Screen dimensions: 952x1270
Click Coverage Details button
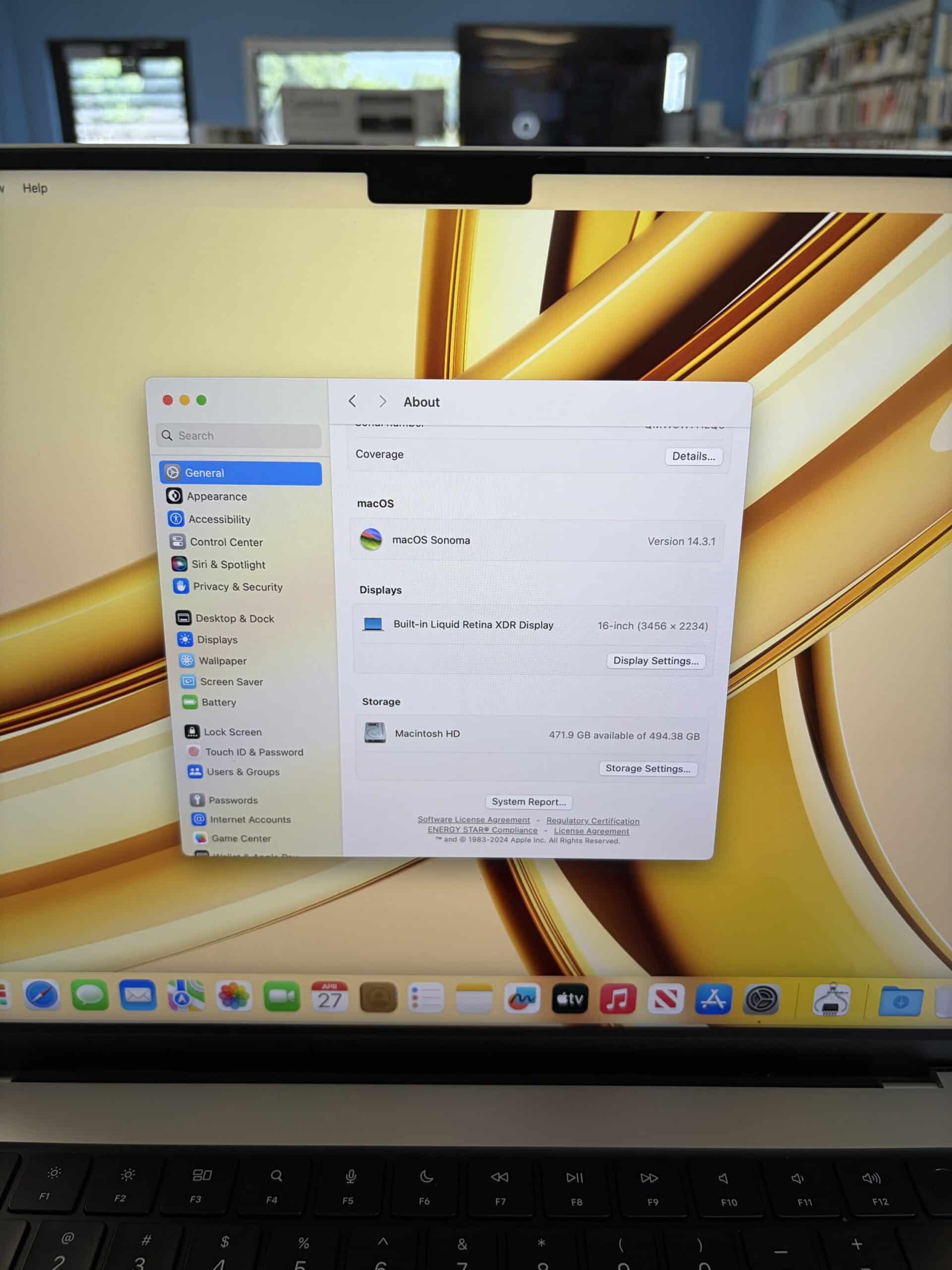[x=693, y=456]
